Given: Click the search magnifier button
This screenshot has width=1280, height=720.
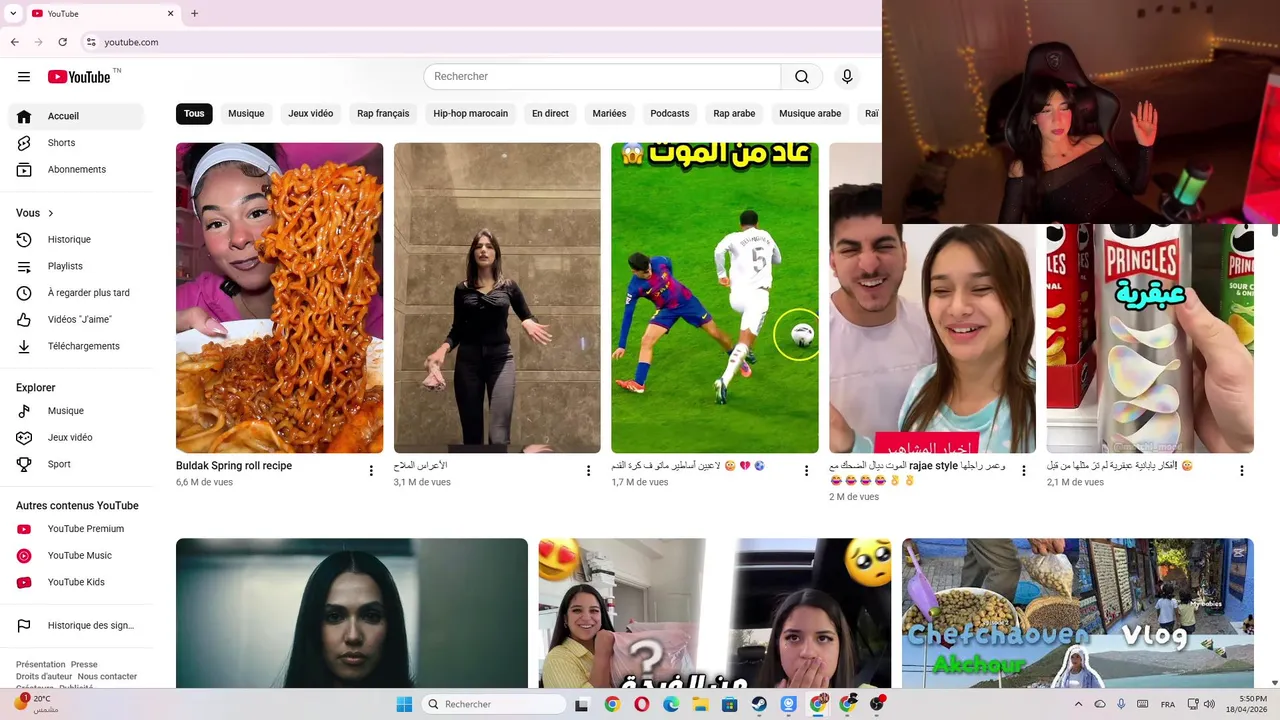Looking at the screenshot, I should pos(802,77).
